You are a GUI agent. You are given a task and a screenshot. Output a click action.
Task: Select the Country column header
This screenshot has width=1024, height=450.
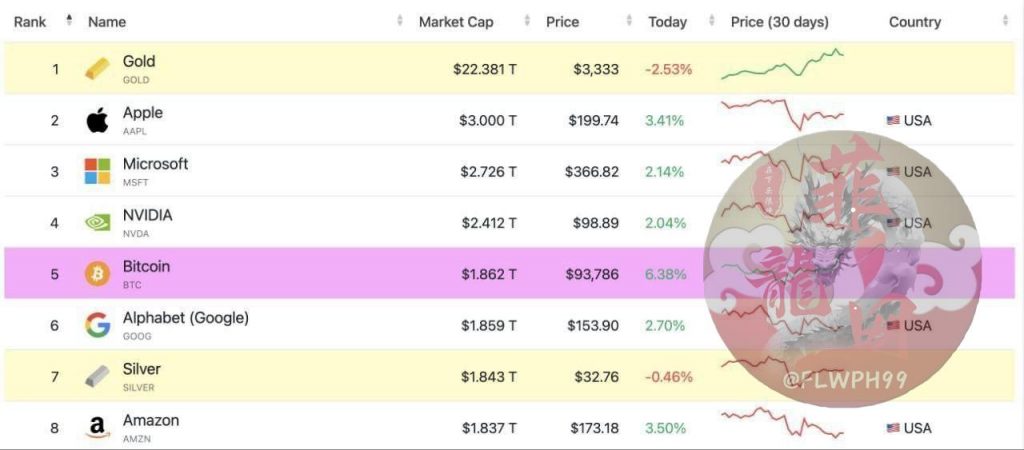coord(914,22)
